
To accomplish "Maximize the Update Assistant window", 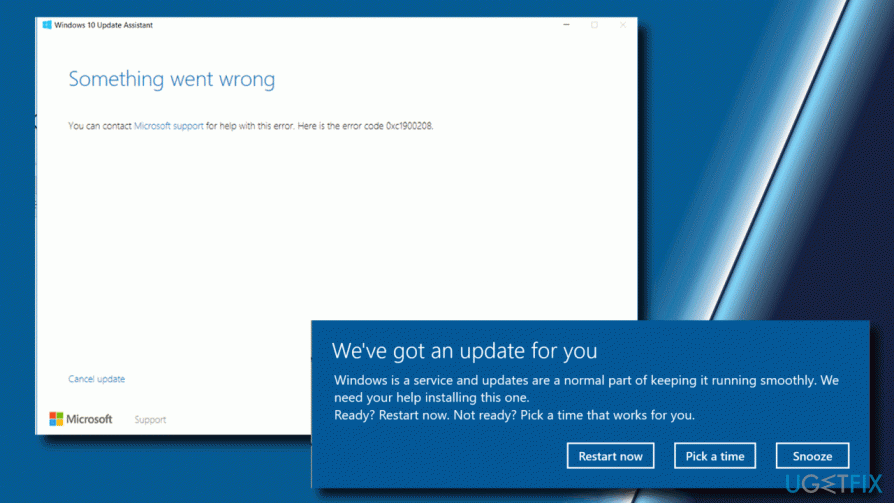I will [594, 25].
